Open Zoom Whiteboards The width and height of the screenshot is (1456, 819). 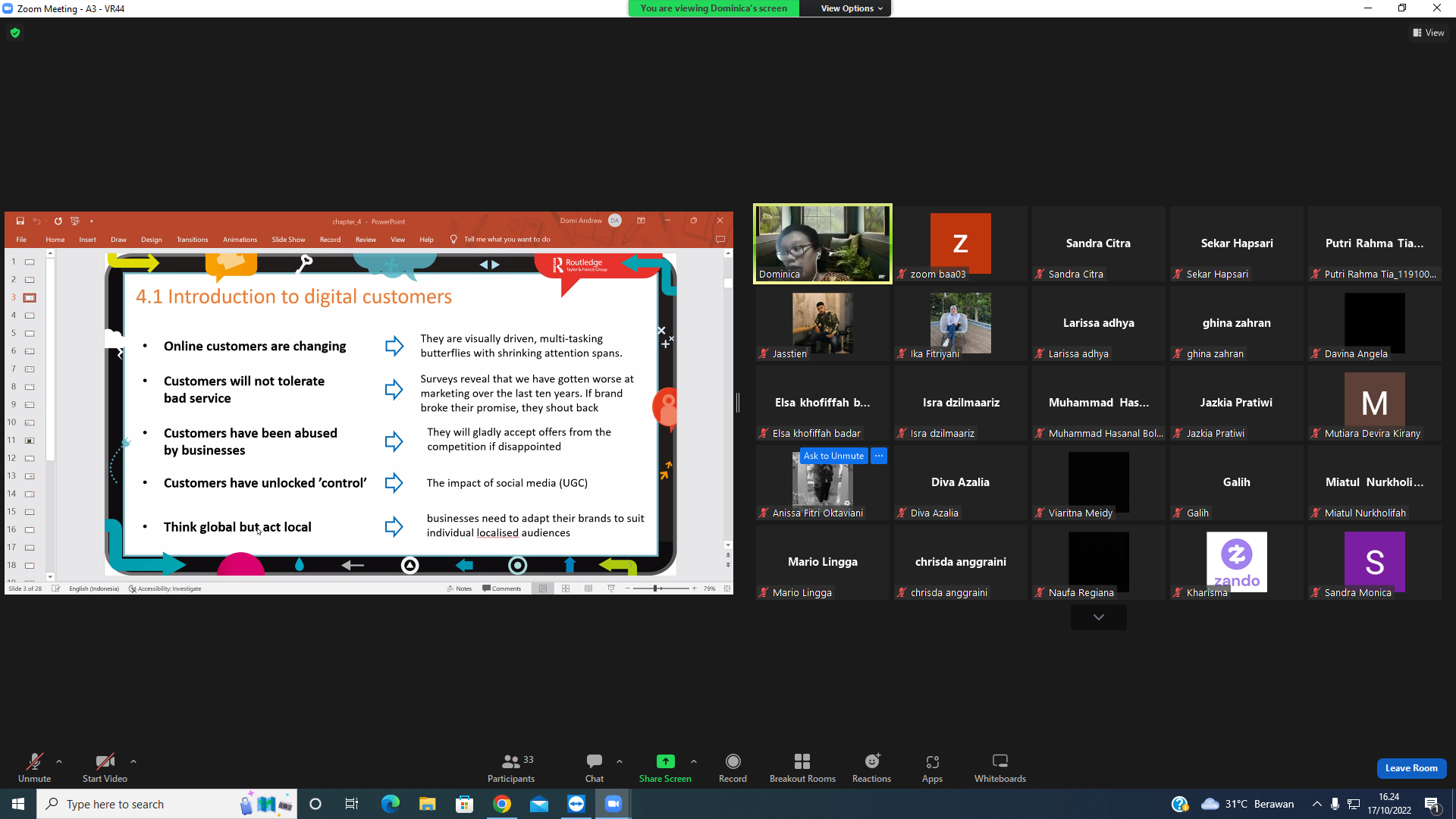click(1000, 767)
